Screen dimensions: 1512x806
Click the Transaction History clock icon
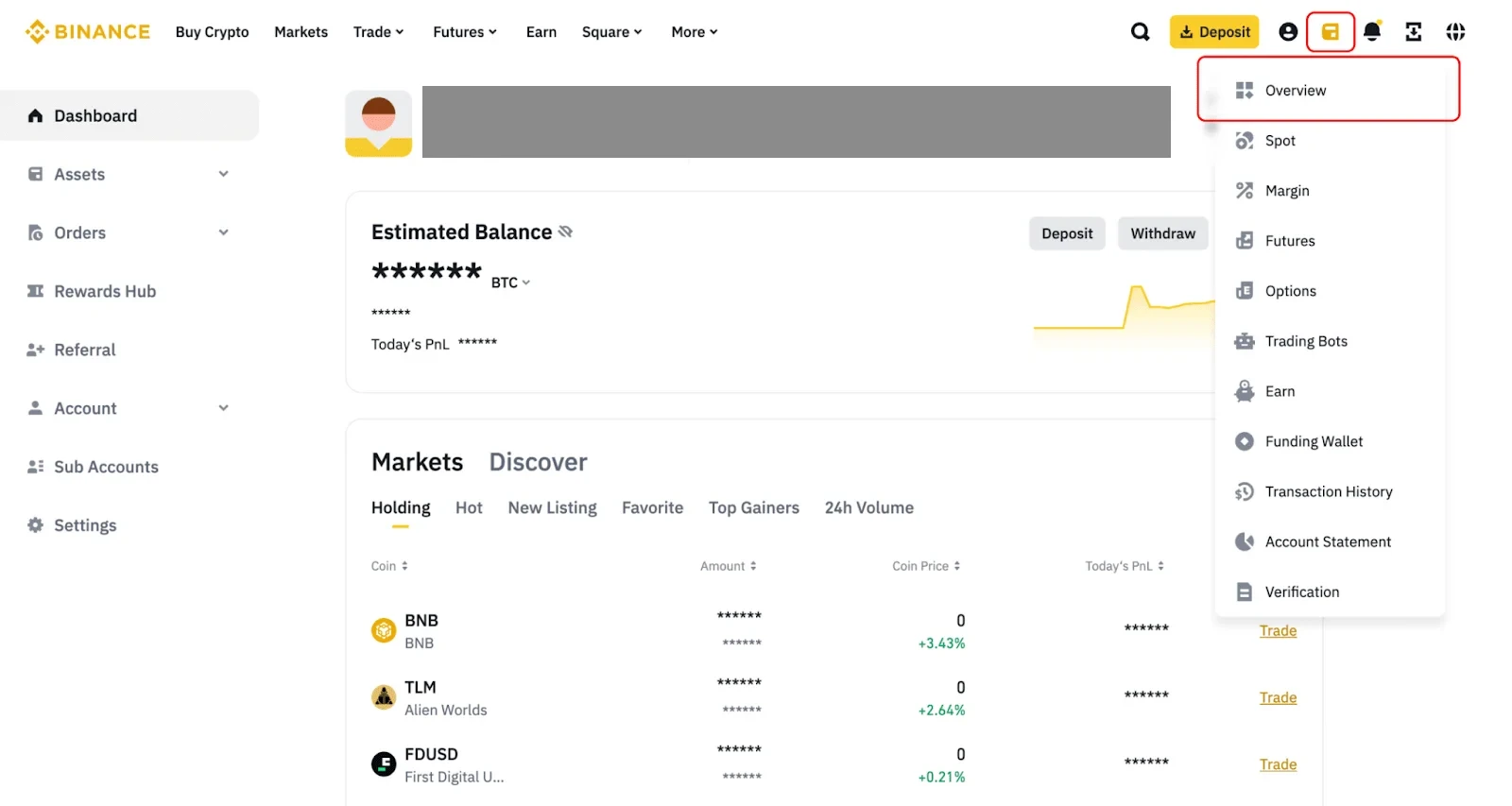[1245, 491]
